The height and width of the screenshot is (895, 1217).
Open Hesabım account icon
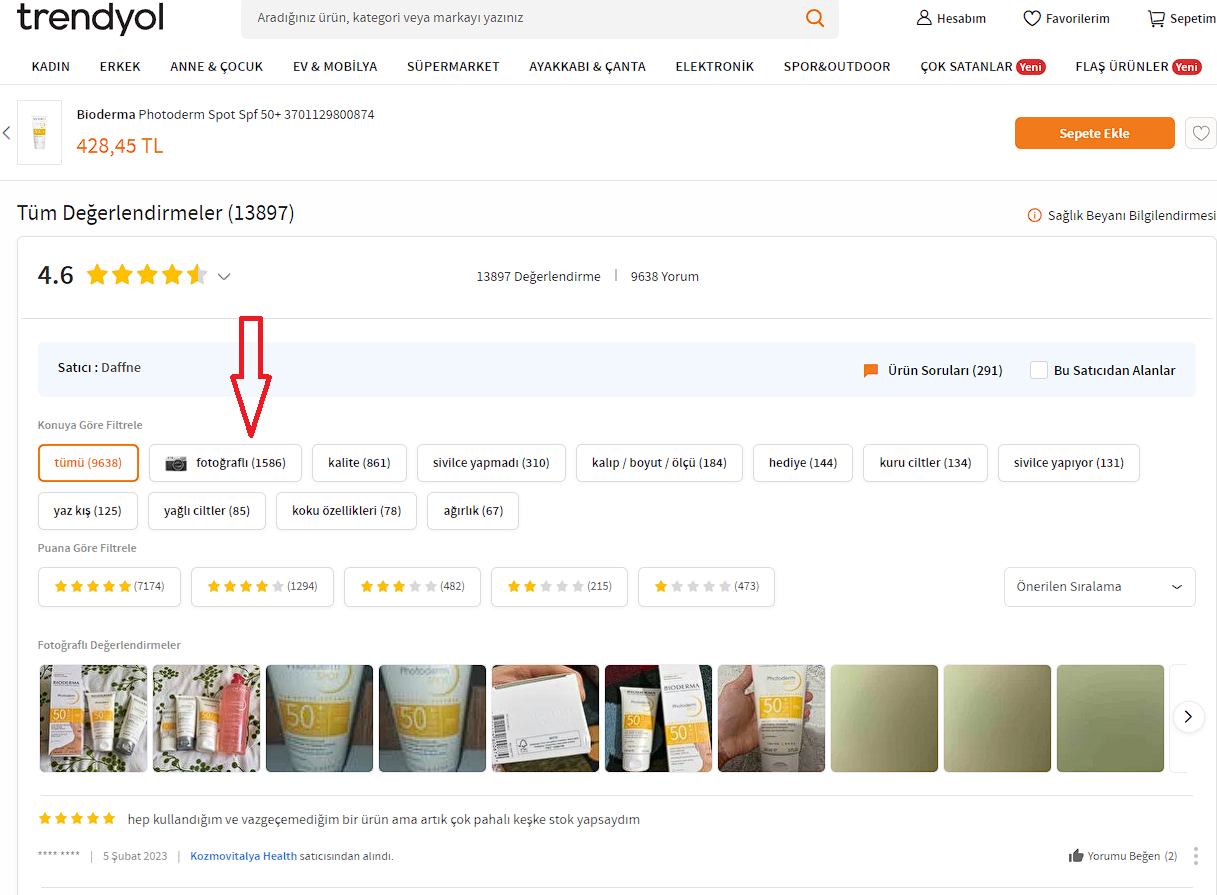924,18
